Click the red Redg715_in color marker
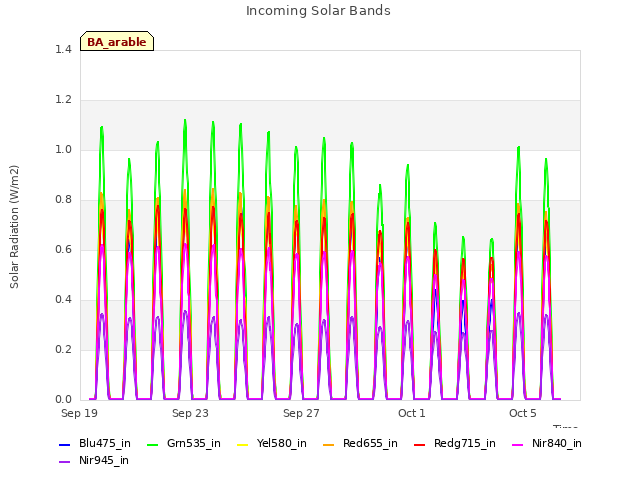 click(x=420, y=444)
